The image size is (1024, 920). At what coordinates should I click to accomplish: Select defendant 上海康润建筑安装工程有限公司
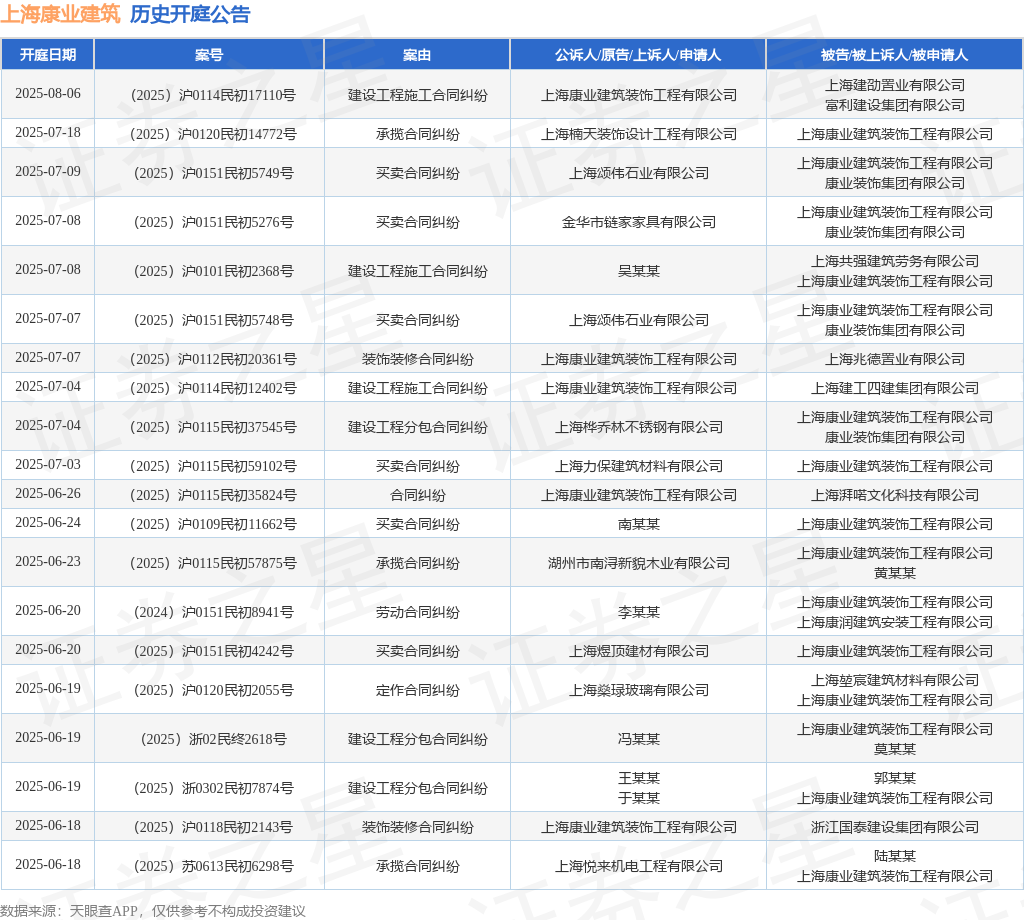tap(895, 622)
